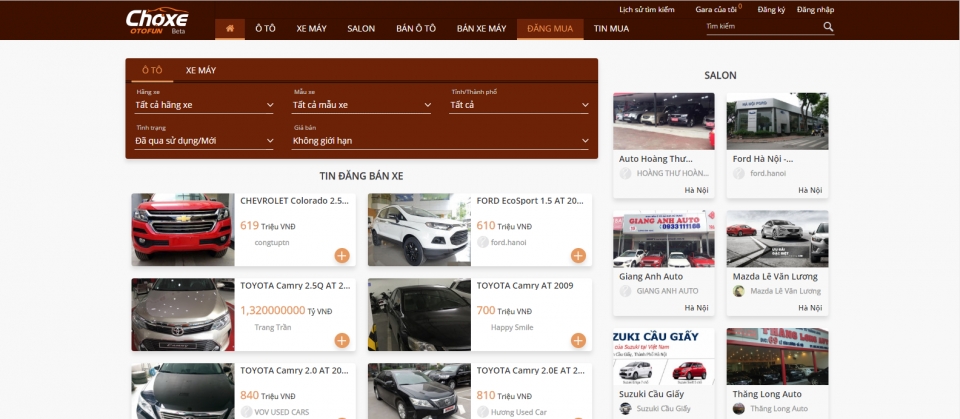Click Mazda Lê Văn Lương salon photo
This screenshot has height=419, width=960.
(x=778, y=239)
